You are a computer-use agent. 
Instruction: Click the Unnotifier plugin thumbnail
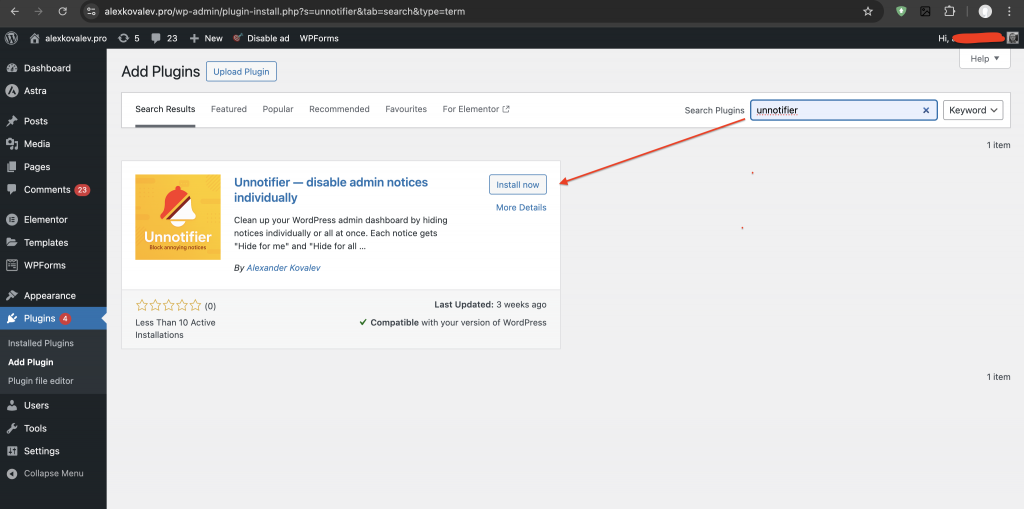[178, 217]
